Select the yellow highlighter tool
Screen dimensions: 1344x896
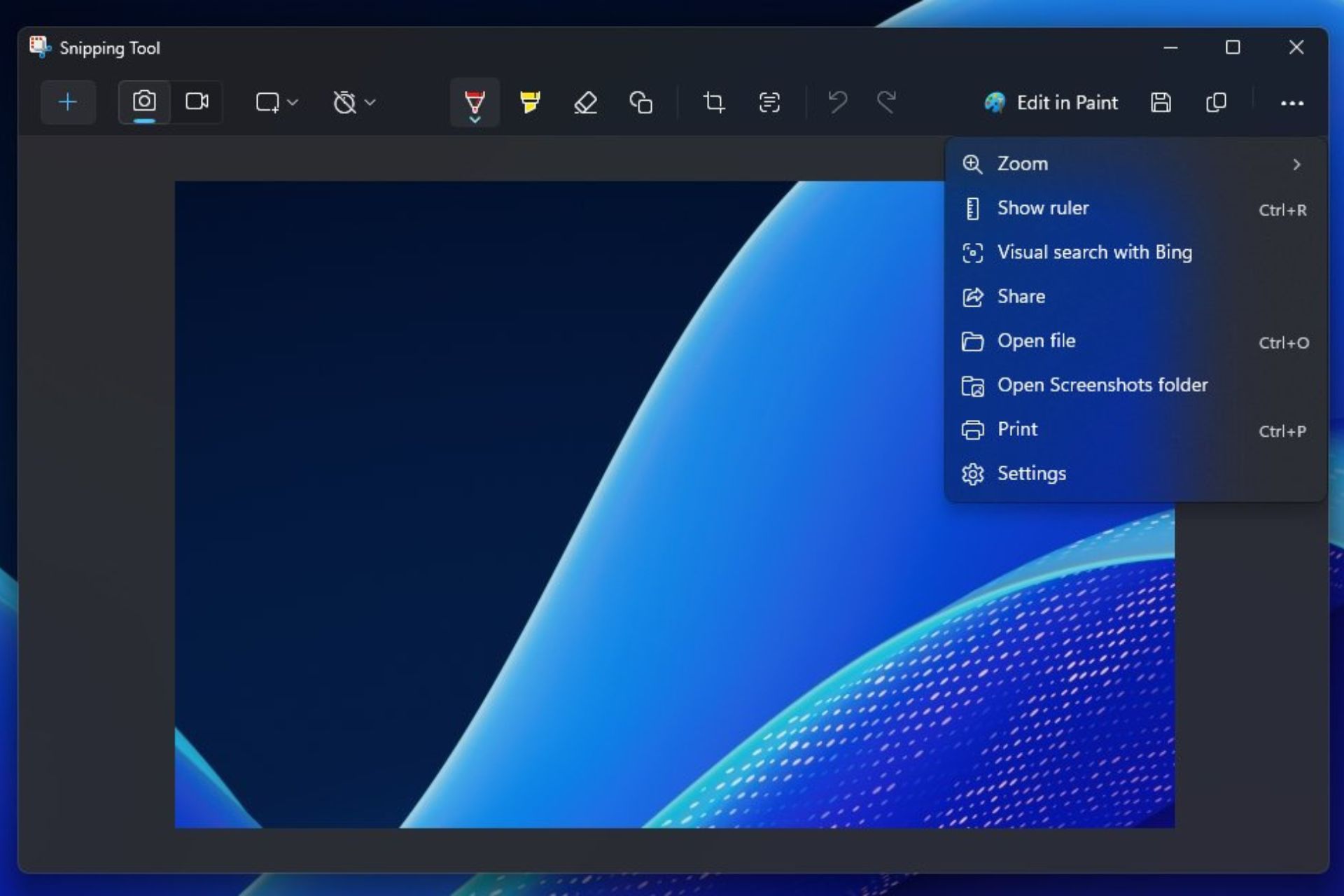530,101
